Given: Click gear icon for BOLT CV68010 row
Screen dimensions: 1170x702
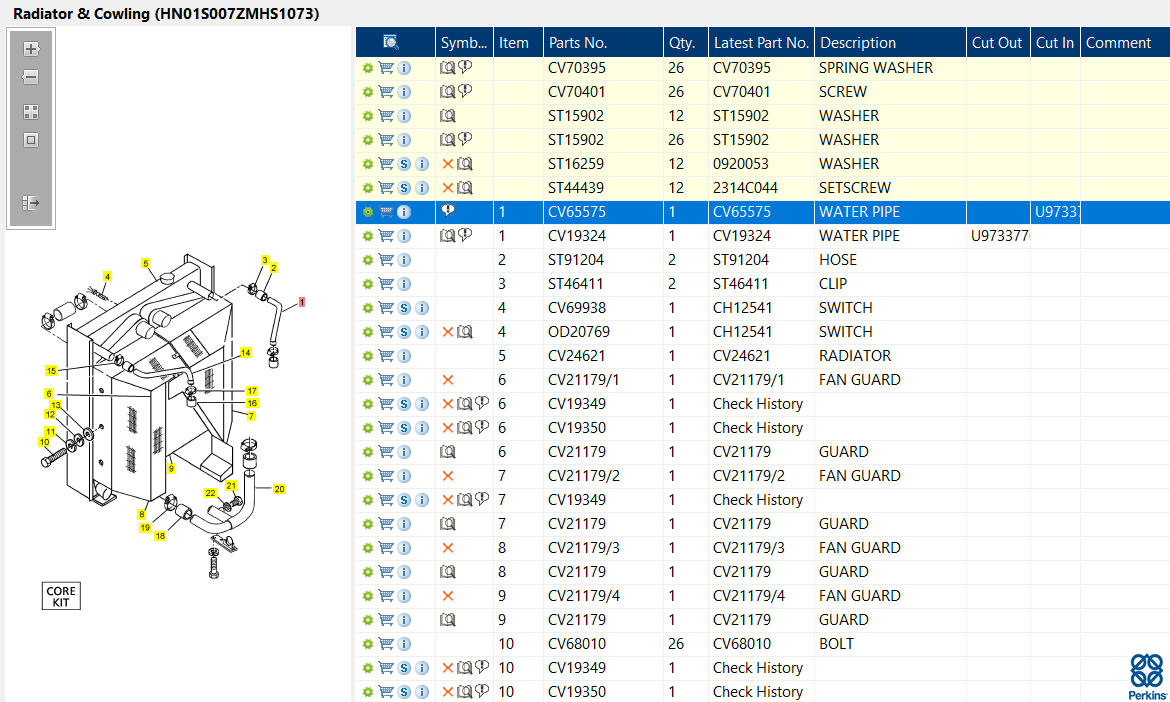Looking at the screenshot, I should [x=367, y=644].
